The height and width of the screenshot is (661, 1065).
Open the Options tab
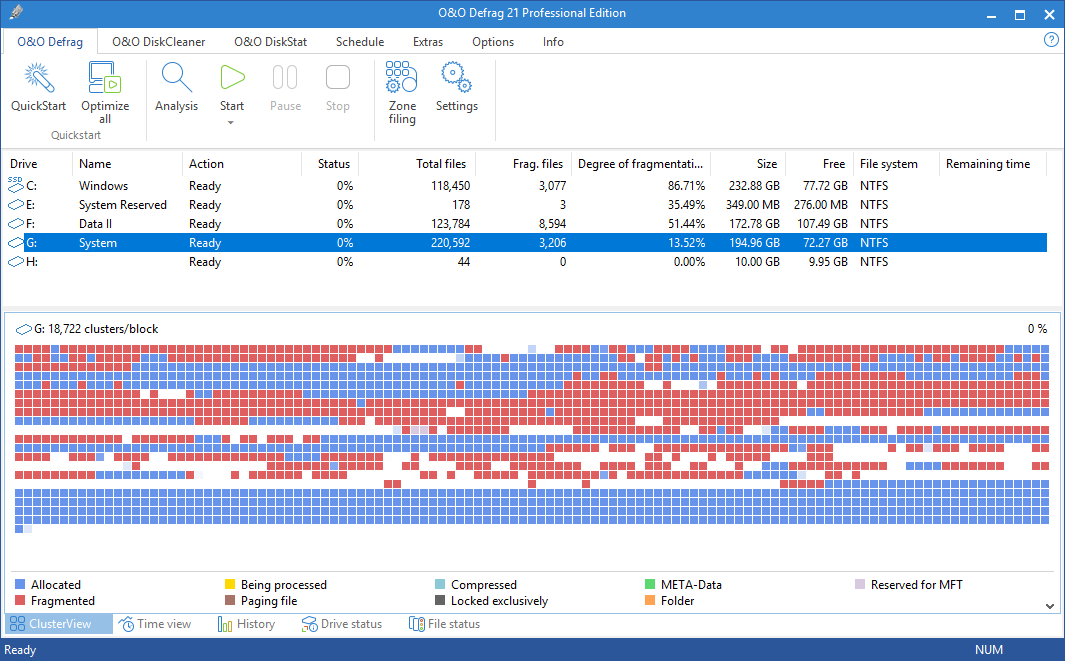[x=493, y=41]
